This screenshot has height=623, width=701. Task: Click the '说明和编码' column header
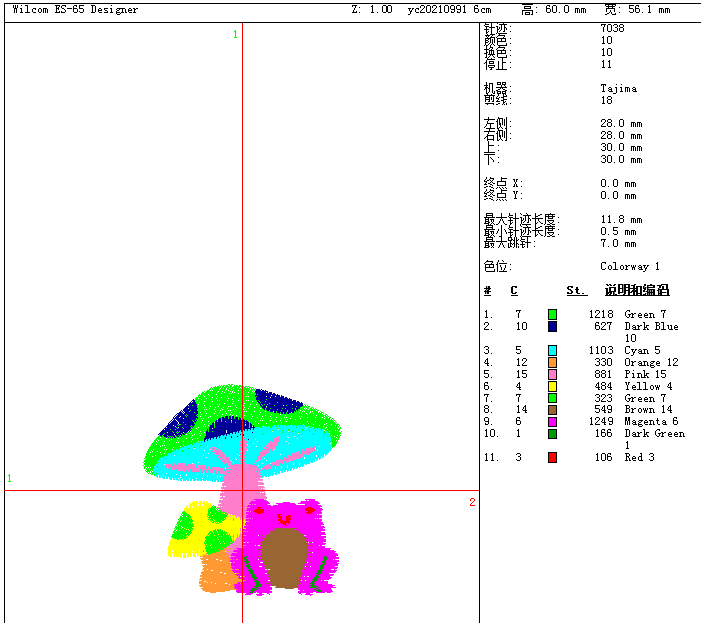coord(636,291)
